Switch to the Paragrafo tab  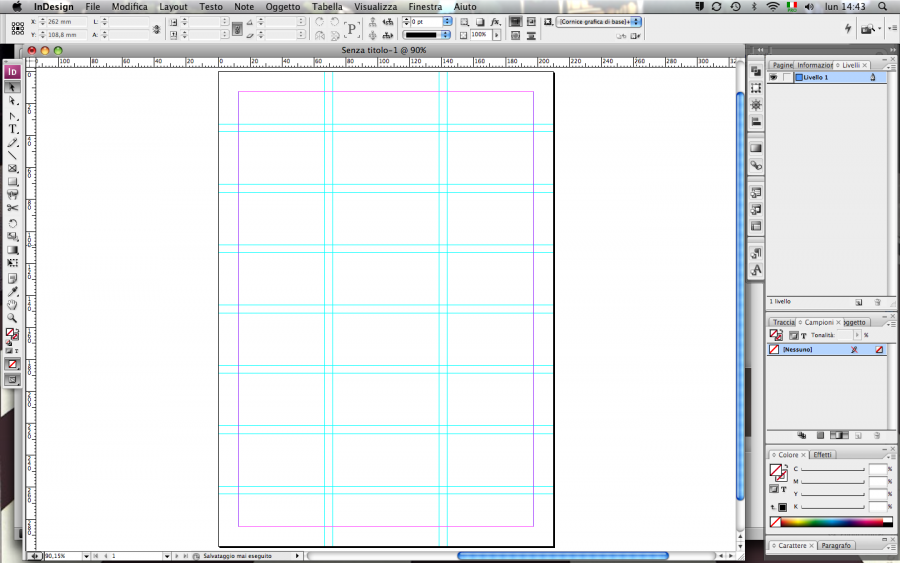tap(836, 546)
